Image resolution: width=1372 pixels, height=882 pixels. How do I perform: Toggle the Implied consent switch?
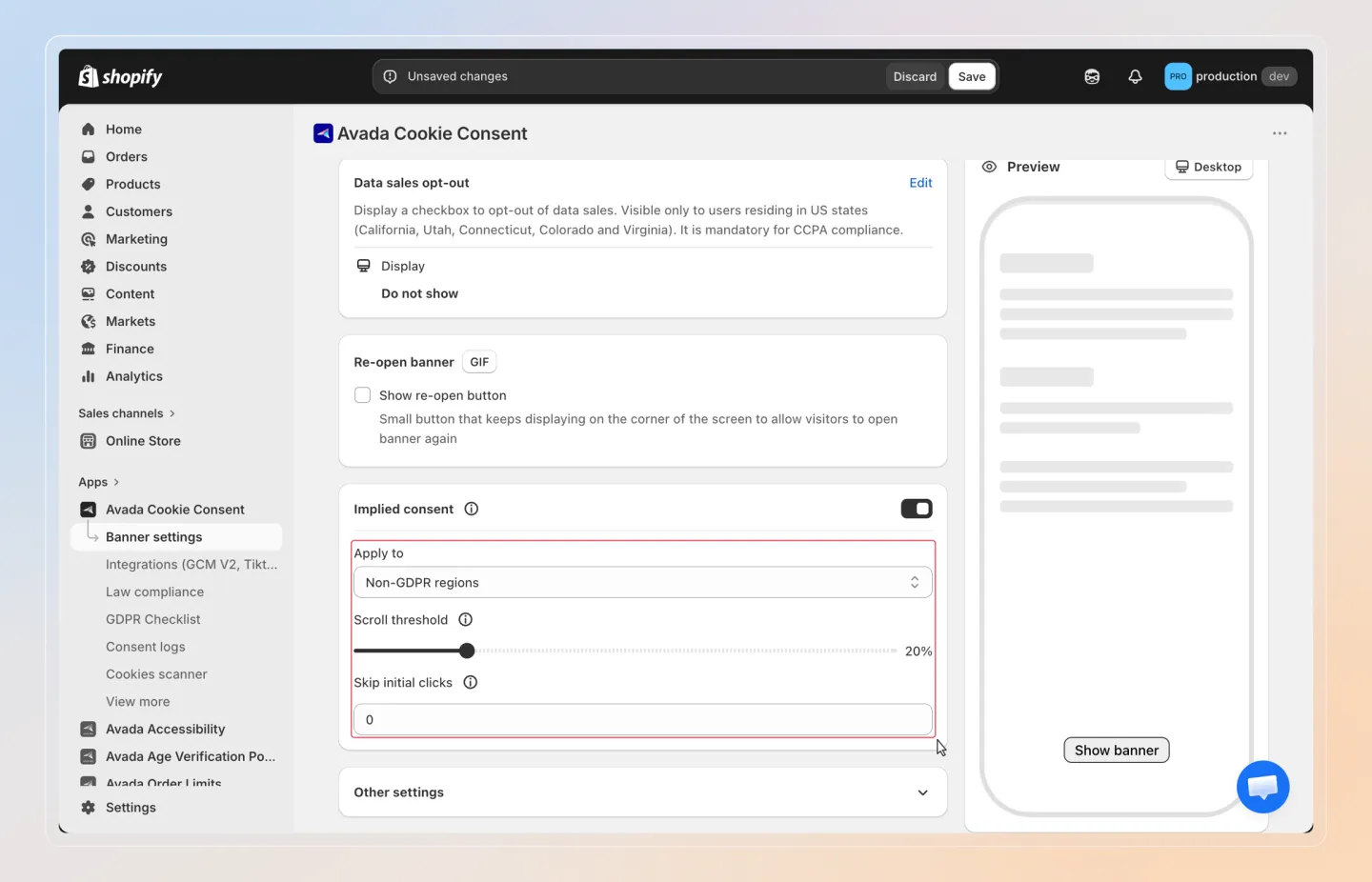pos(917,510)
